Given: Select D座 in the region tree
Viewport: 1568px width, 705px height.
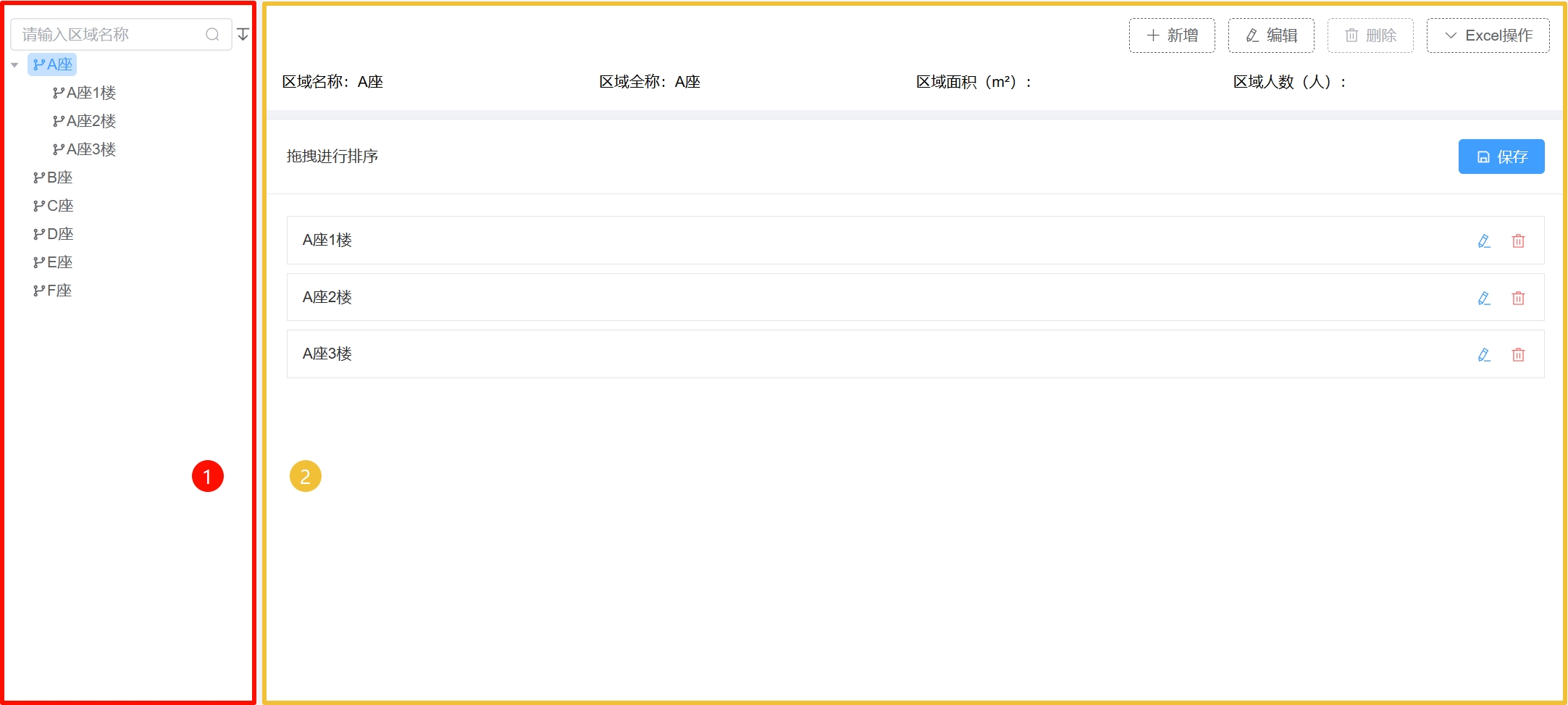Looking at the screenshot, I should (x=53, y=234).
